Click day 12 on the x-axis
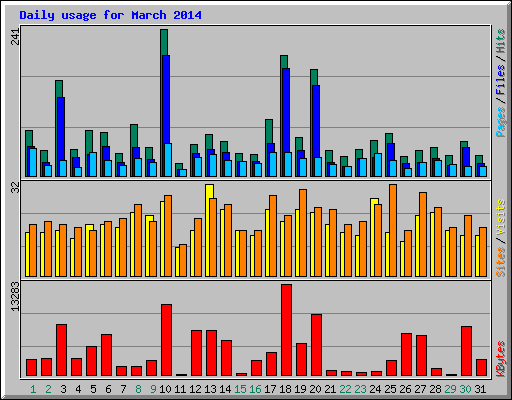The width and height of the screenshot is (512, 400). [195, 389]
